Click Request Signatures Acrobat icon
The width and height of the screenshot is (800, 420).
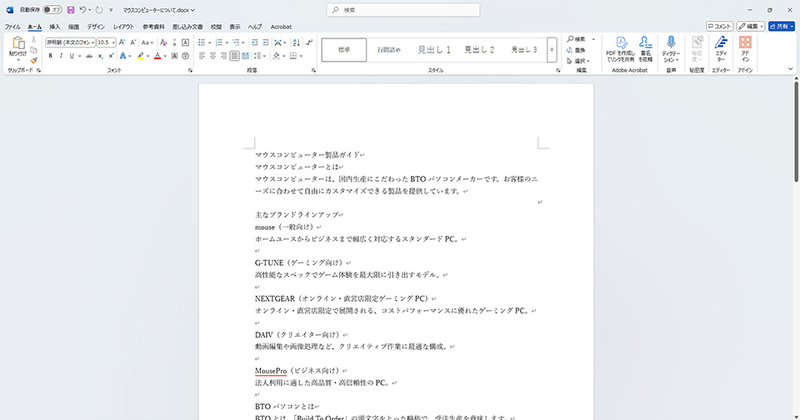coord(645,49)
